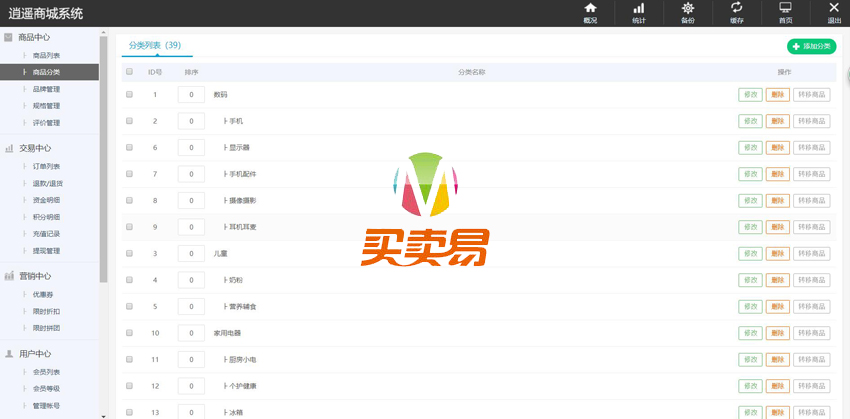Click 删除 button for 显示器 row

point(777,147)
